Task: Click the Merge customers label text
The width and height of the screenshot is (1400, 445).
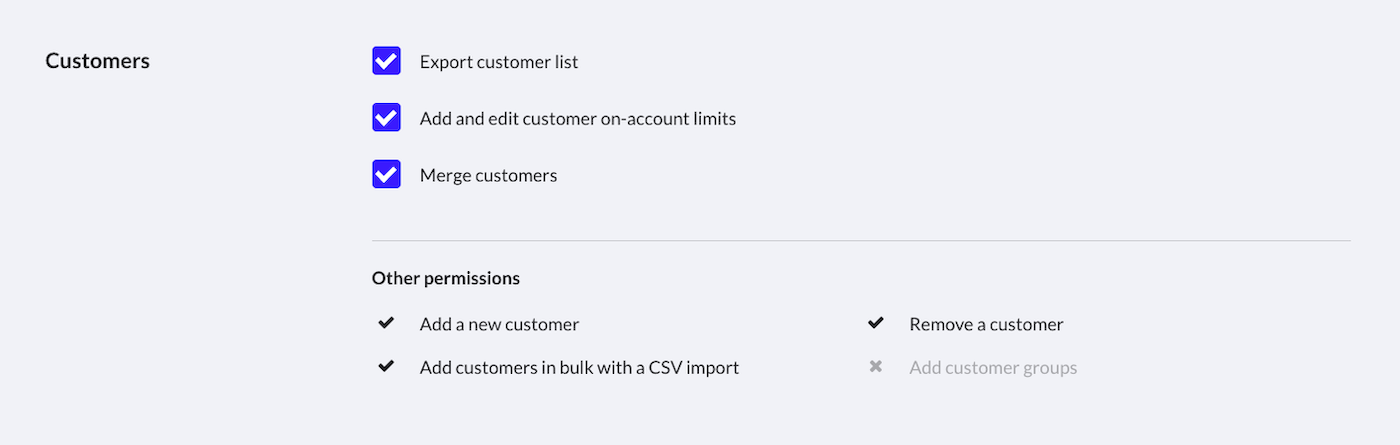Action: coord(488,176)
